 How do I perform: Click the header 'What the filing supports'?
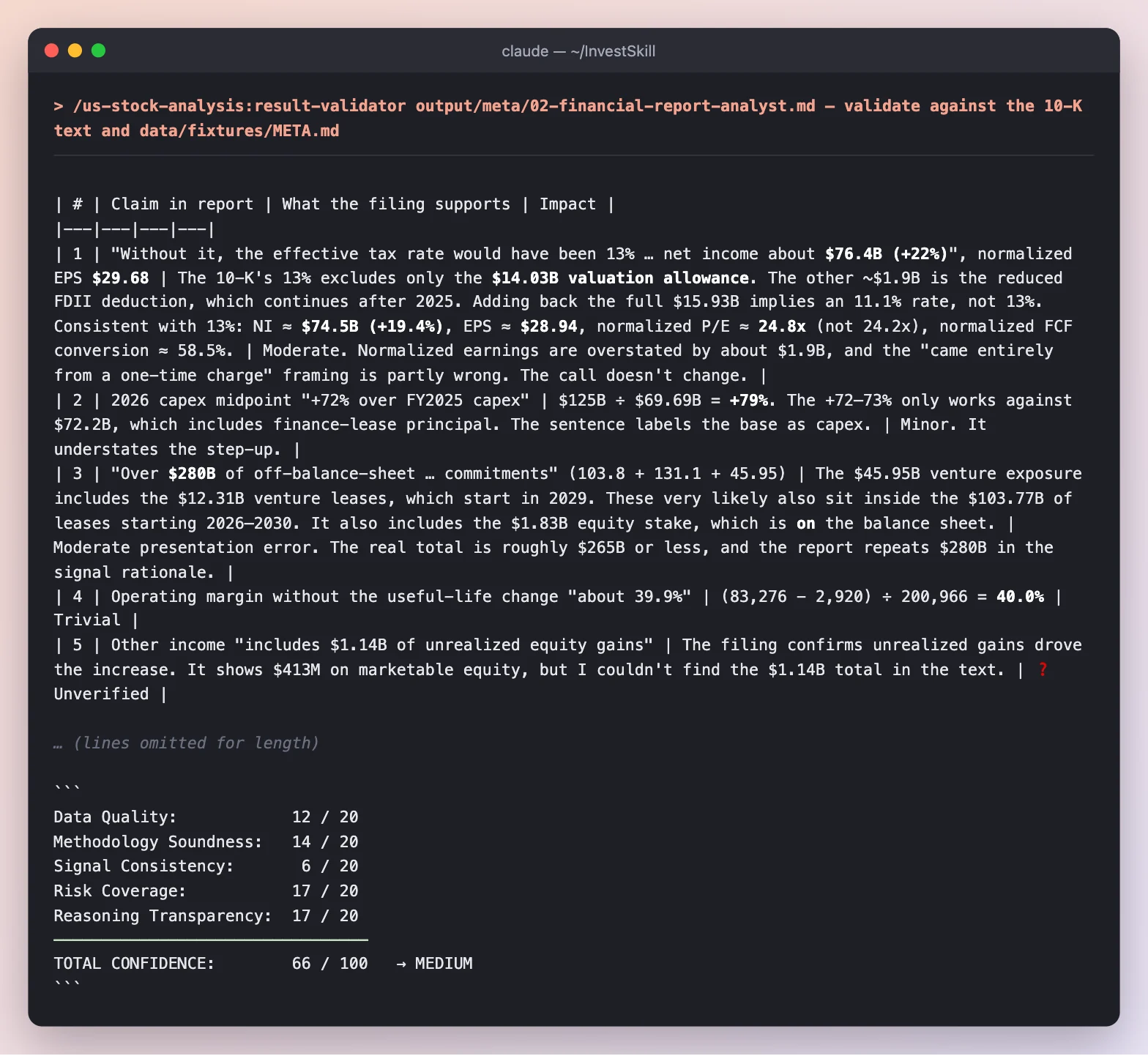tap(396, 204)
